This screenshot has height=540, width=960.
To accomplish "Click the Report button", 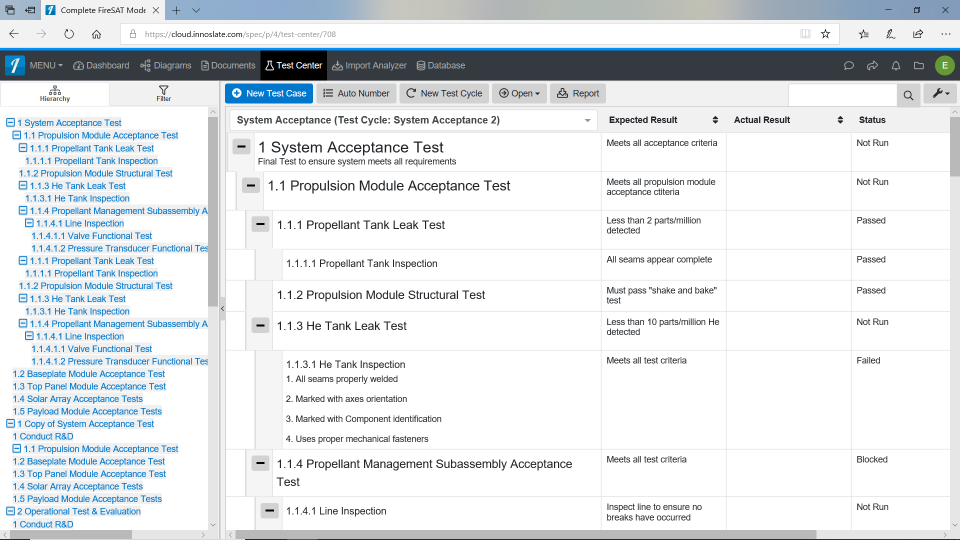I will tap(578, 93).
